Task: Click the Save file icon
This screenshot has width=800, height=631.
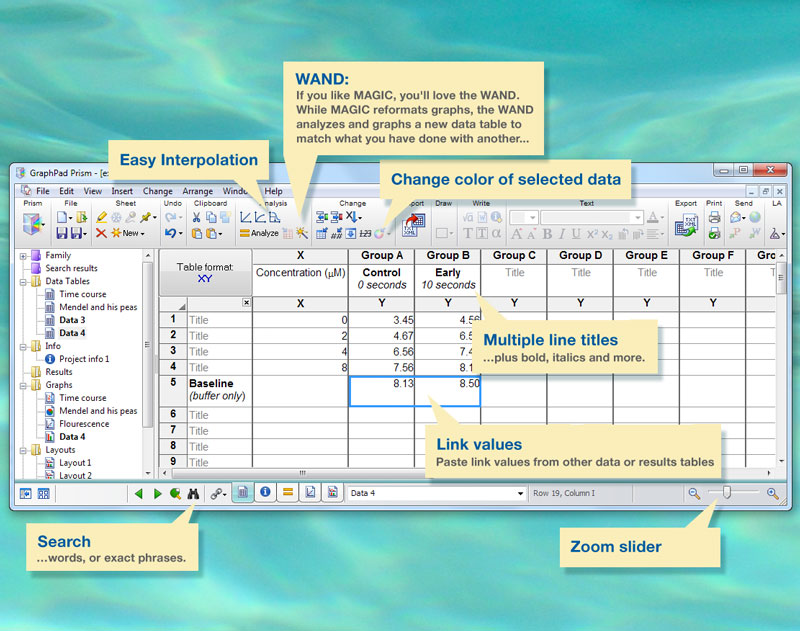Action: [62, 234]
